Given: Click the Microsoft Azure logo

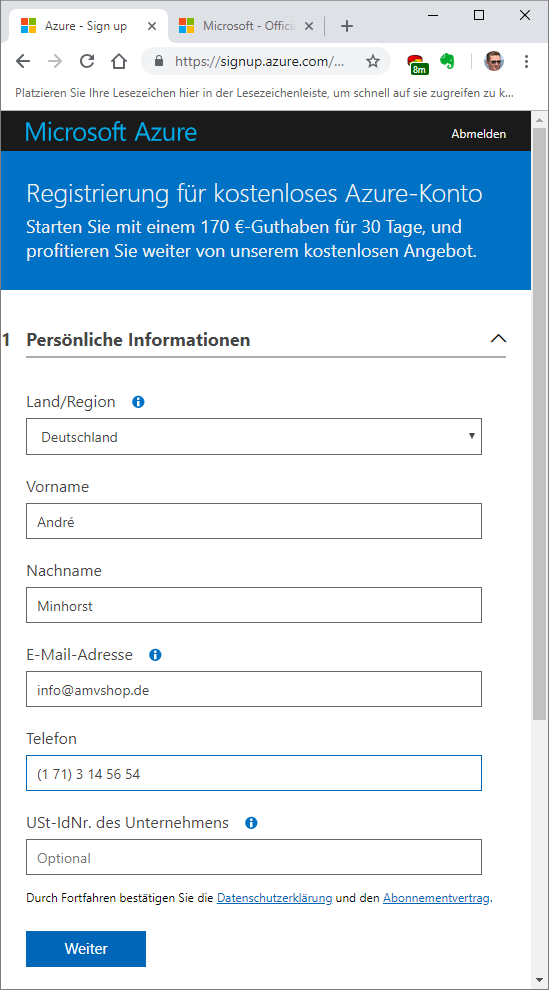Looking at the screenshot, I should (x=111, y=132).
